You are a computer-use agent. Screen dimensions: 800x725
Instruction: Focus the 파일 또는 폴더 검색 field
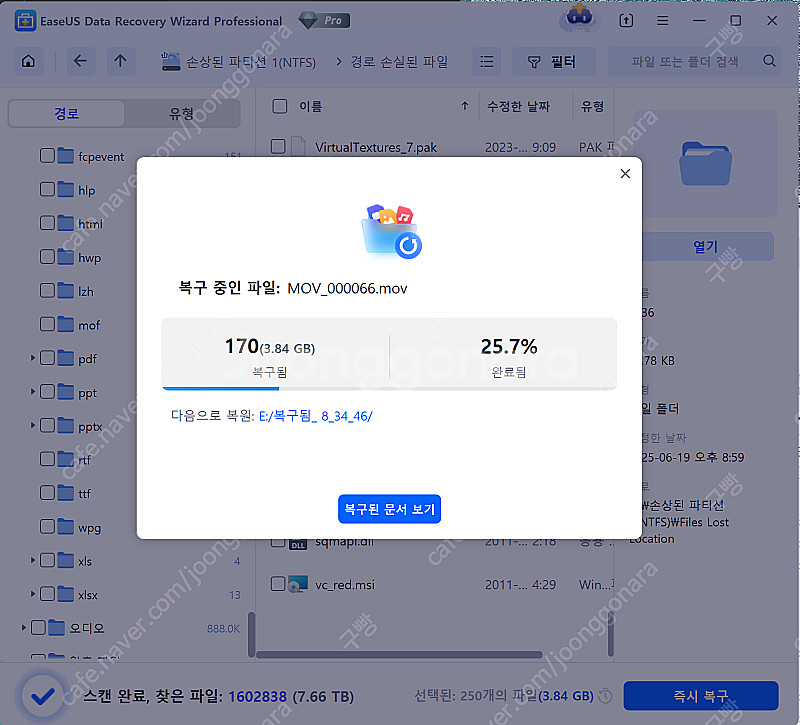click(694, 62)
